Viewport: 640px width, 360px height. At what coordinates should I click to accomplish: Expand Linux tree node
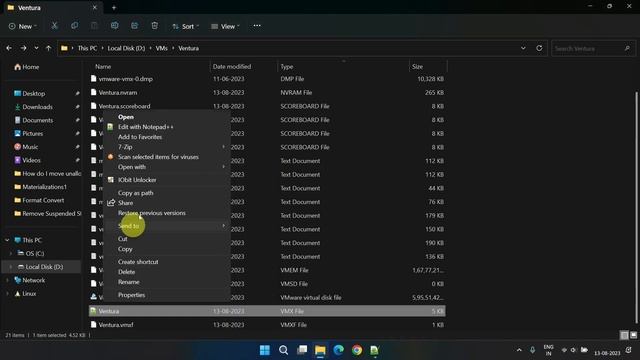tap(7, 293)
